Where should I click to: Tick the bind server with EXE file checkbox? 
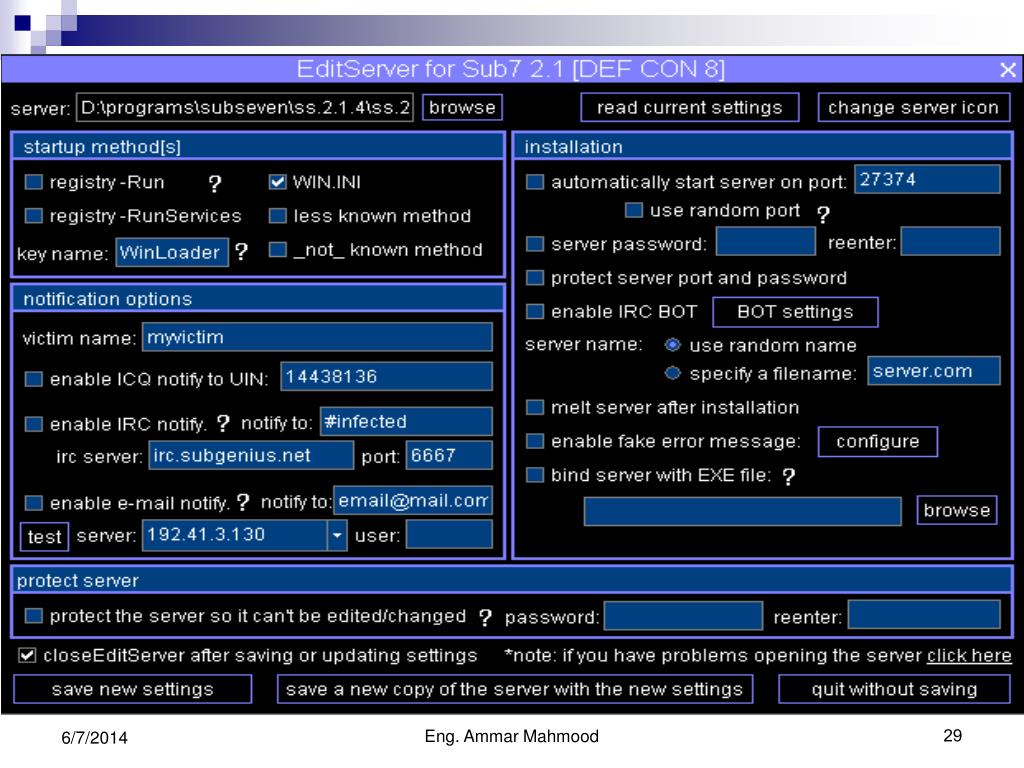[x=535, y=475]
